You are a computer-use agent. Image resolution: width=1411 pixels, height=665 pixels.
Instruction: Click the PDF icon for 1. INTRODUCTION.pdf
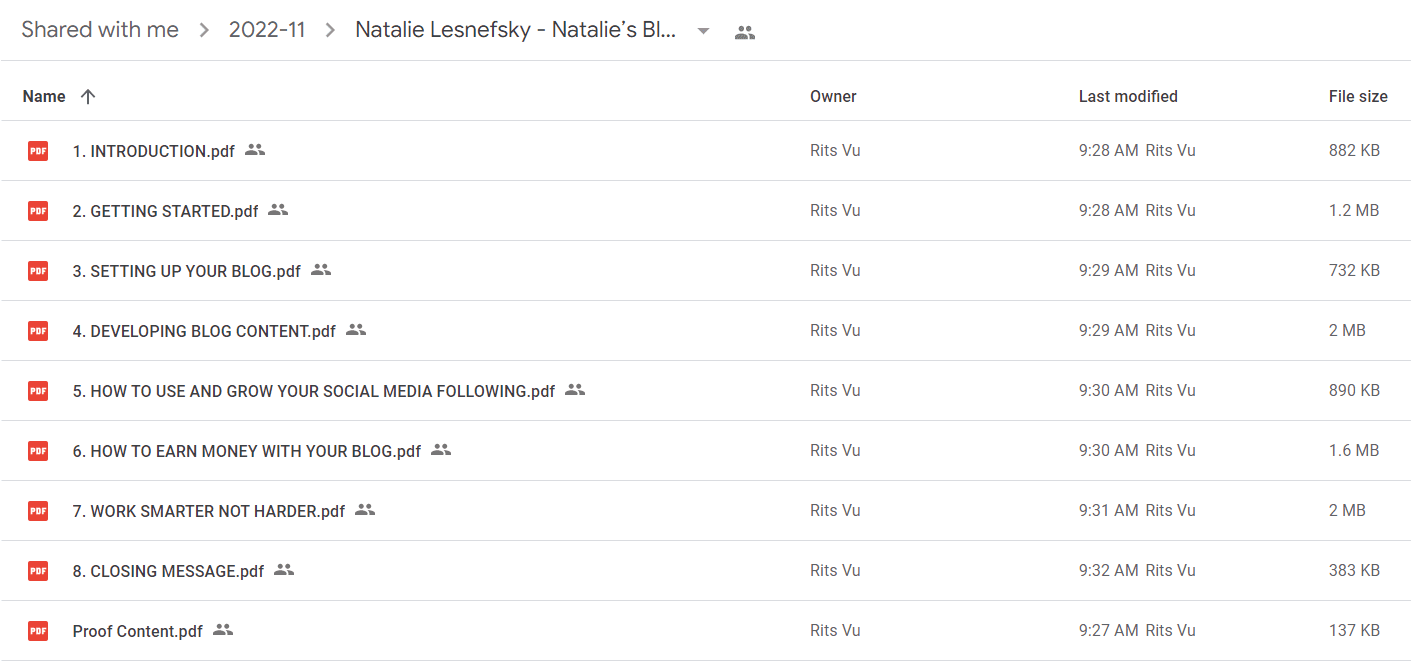click(38, 151)
